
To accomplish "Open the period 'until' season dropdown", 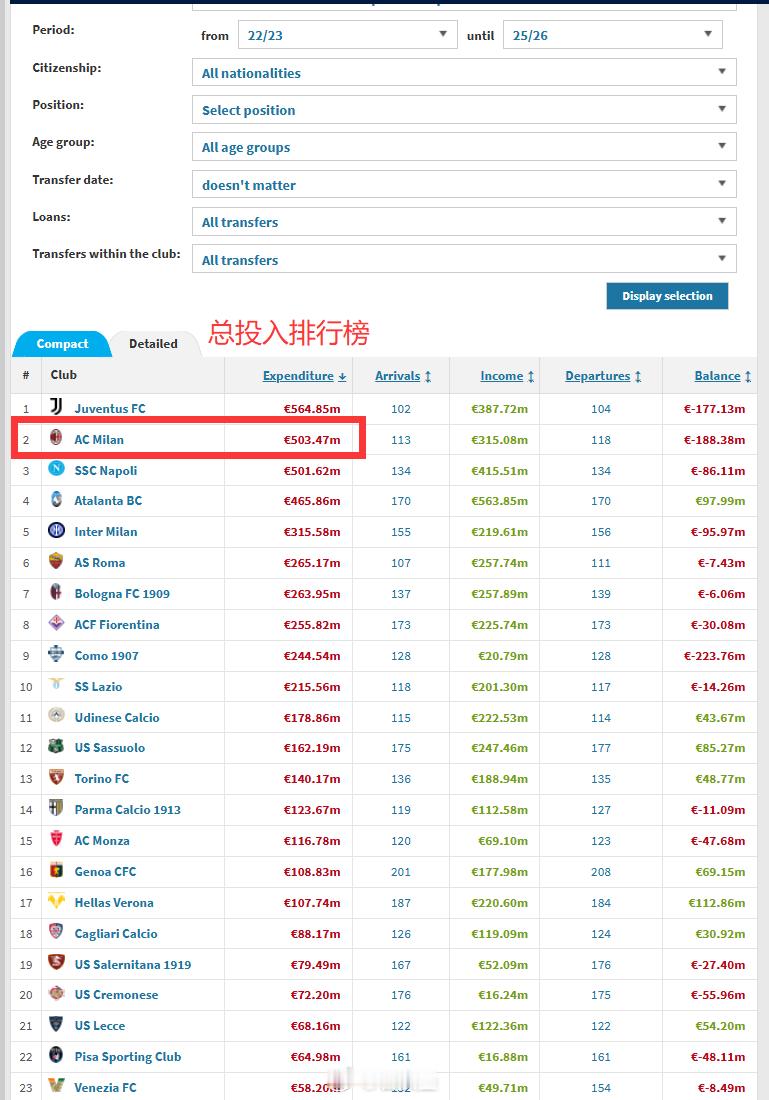I will [x=613, y=34].
